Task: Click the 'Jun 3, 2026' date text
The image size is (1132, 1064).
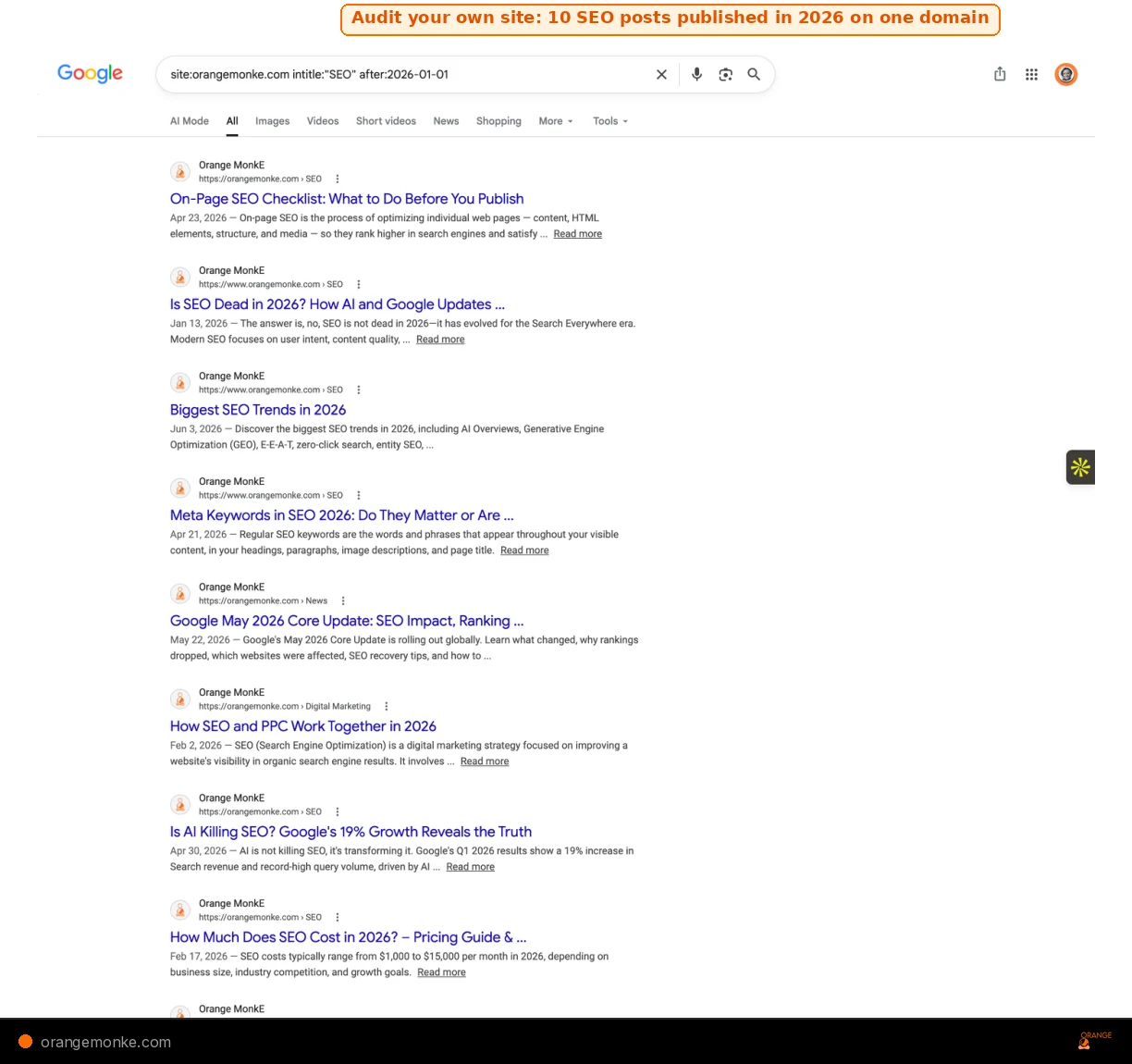Action: point(196,429)
